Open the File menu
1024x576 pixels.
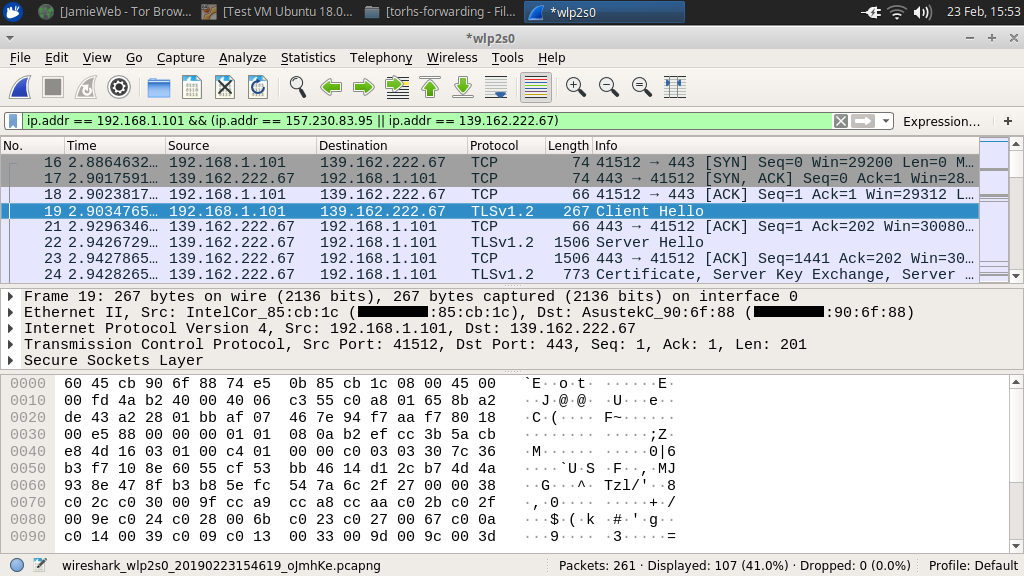[x=20, y=57]
